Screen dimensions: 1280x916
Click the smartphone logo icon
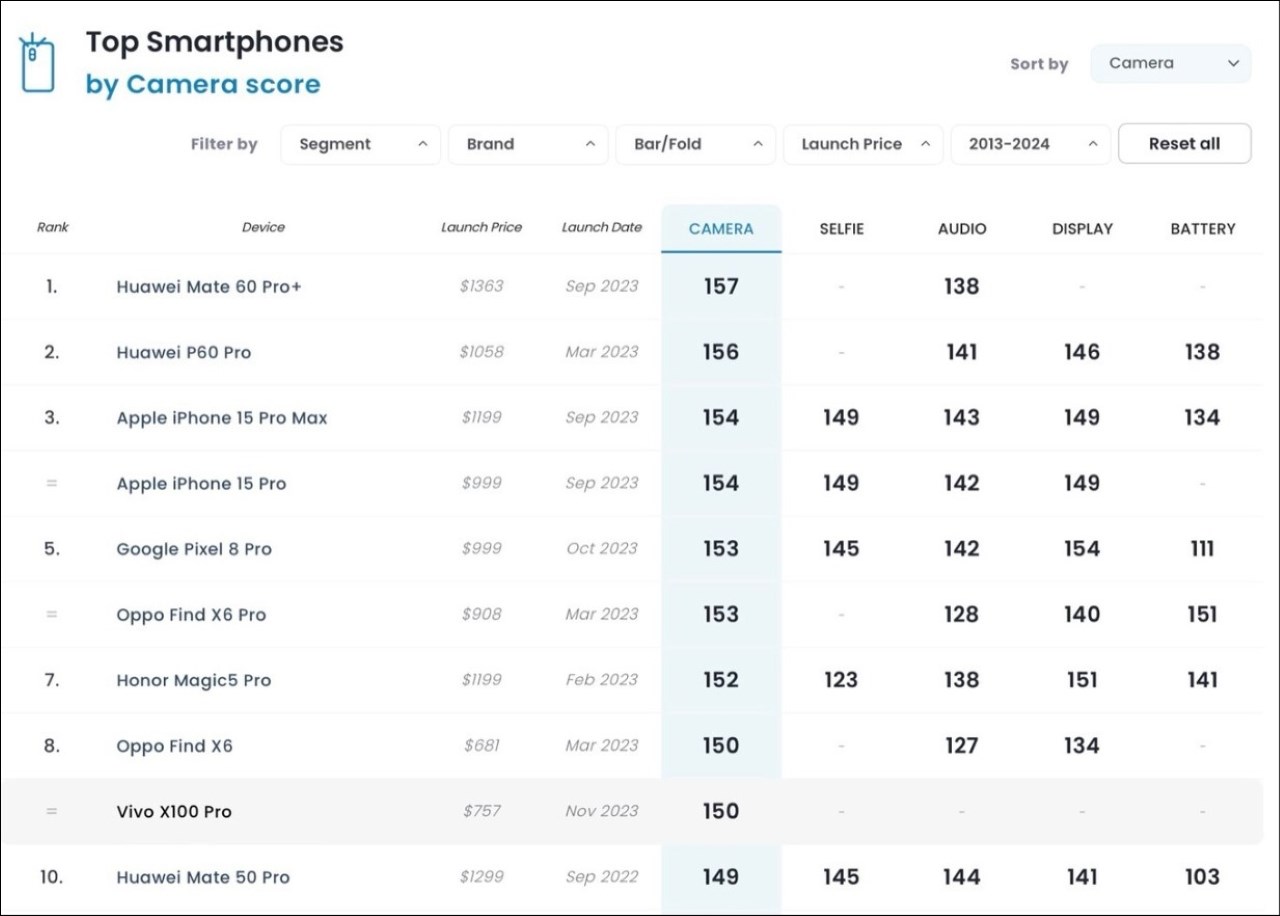coord(38,62)
